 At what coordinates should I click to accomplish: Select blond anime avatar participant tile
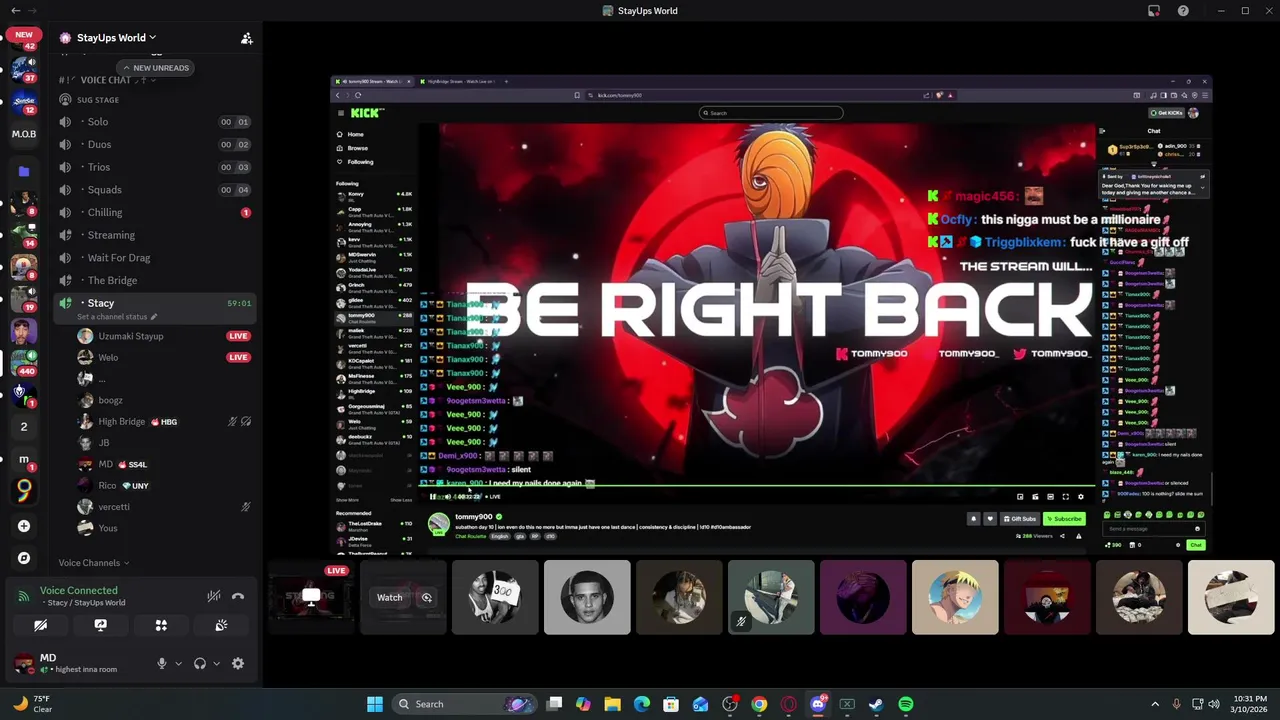pos(955,597)
